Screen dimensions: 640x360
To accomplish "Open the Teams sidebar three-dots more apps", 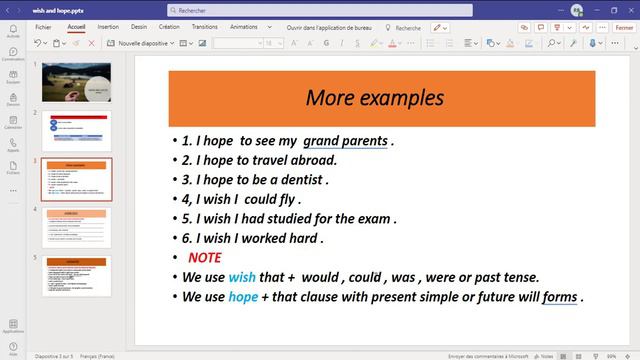I will [13, 191].
